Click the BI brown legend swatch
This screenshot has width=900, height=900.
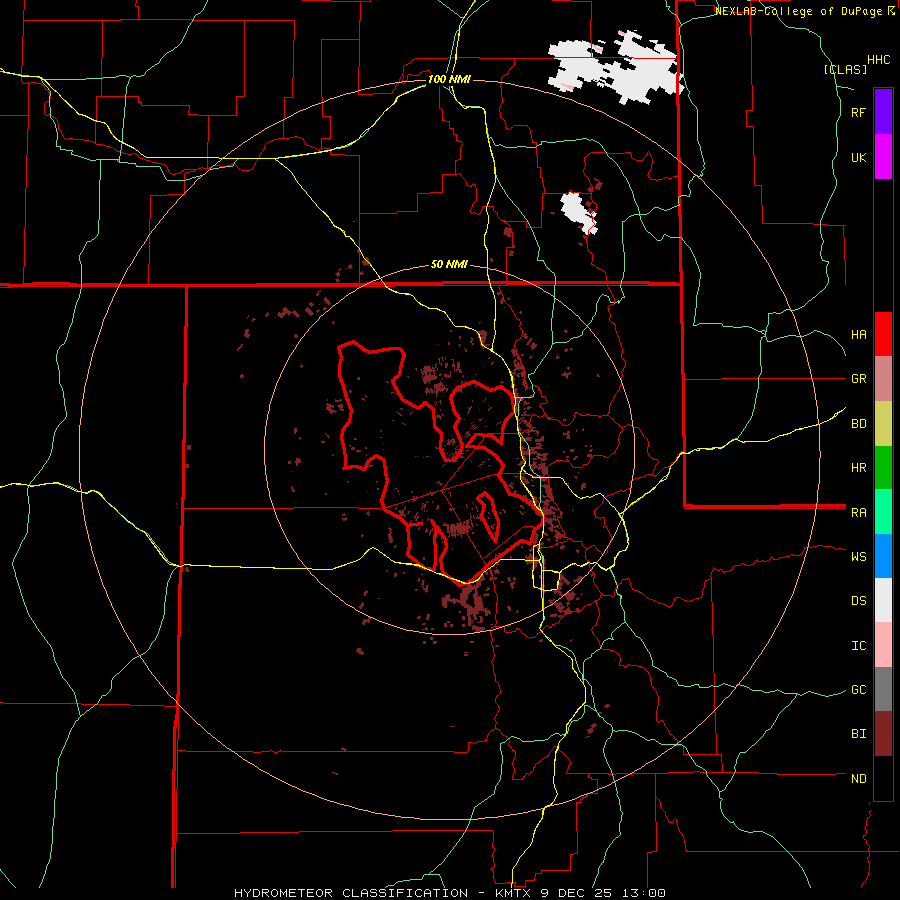(x=883, y=734)
